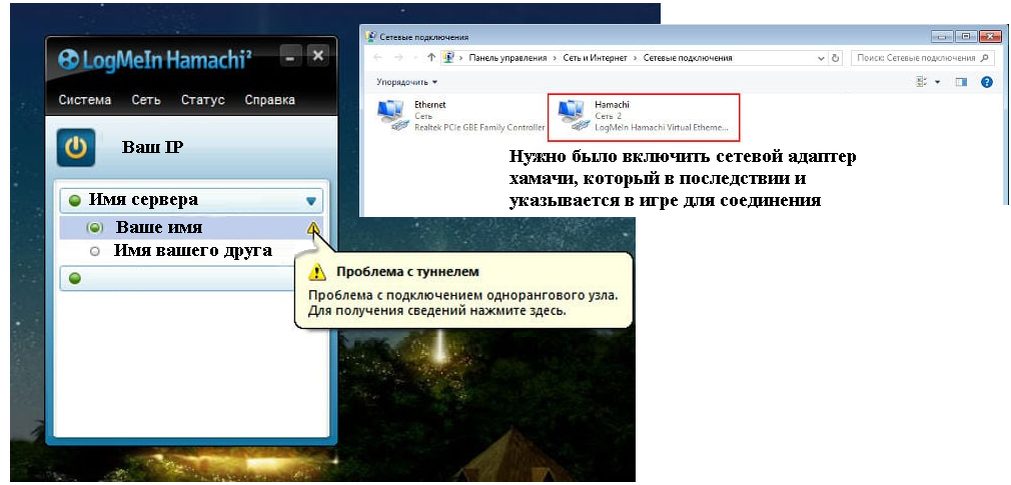The image size is (1011, 485).
Task: Click the warning icon in tooltip
Action: point(317,272)
